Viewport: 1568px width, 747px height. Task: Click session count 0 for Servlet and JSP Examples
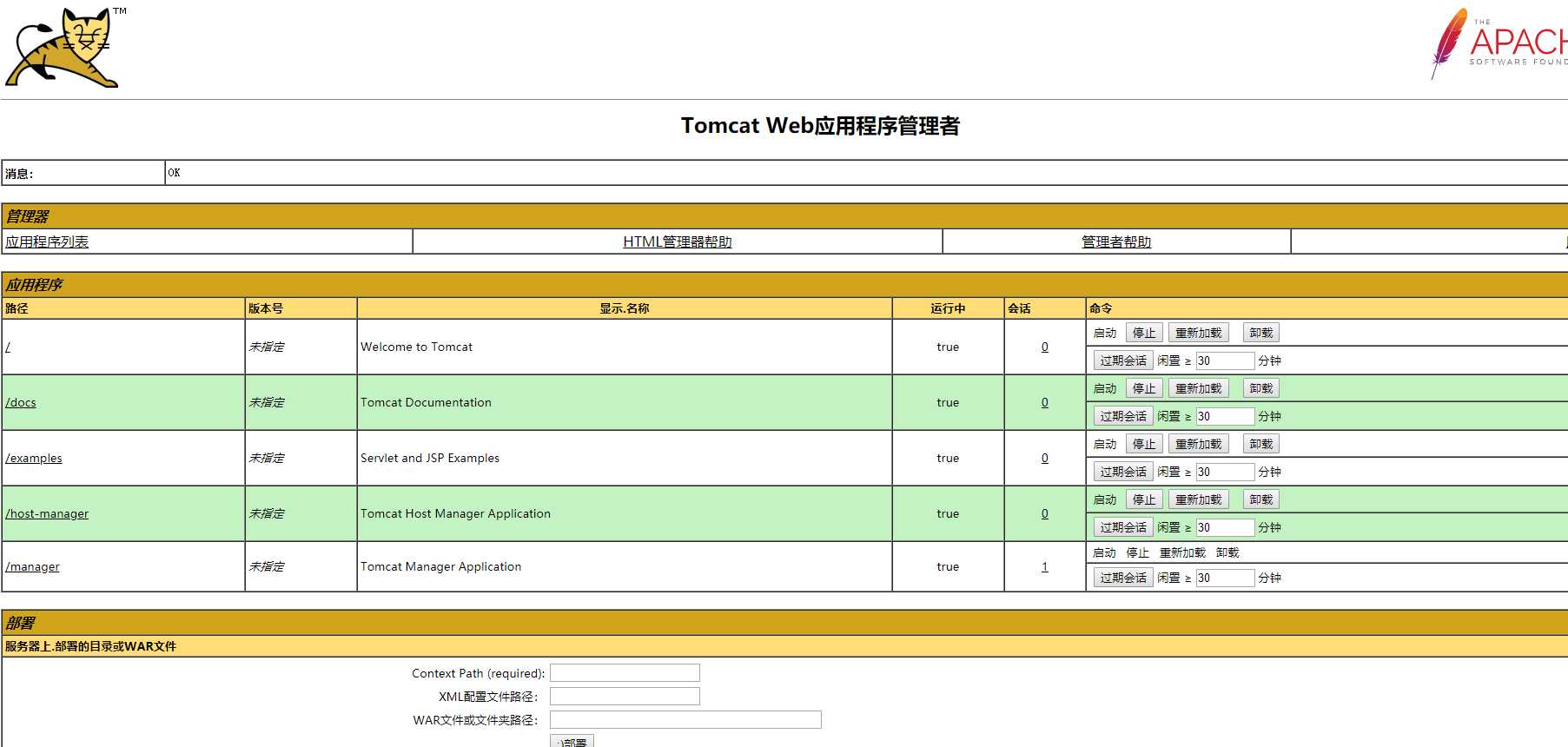[x=1045, y=458]
